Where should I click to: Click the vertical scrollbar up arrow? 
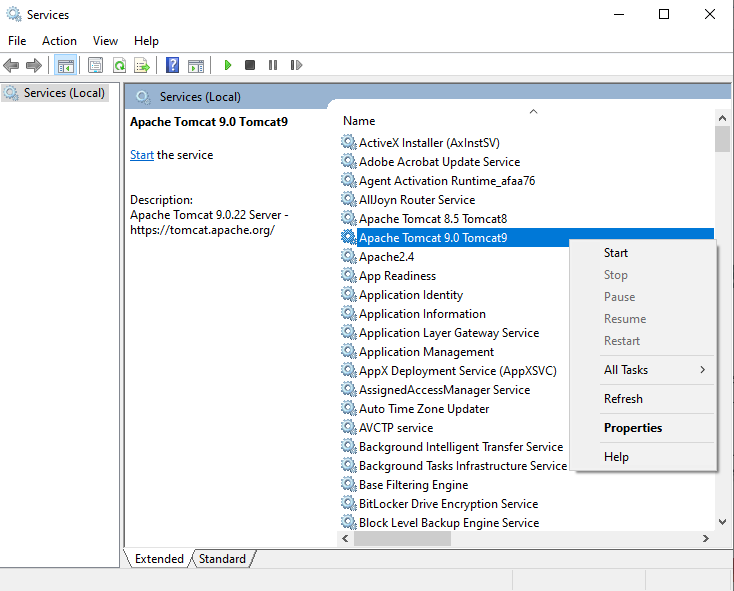tap(722, 118)
